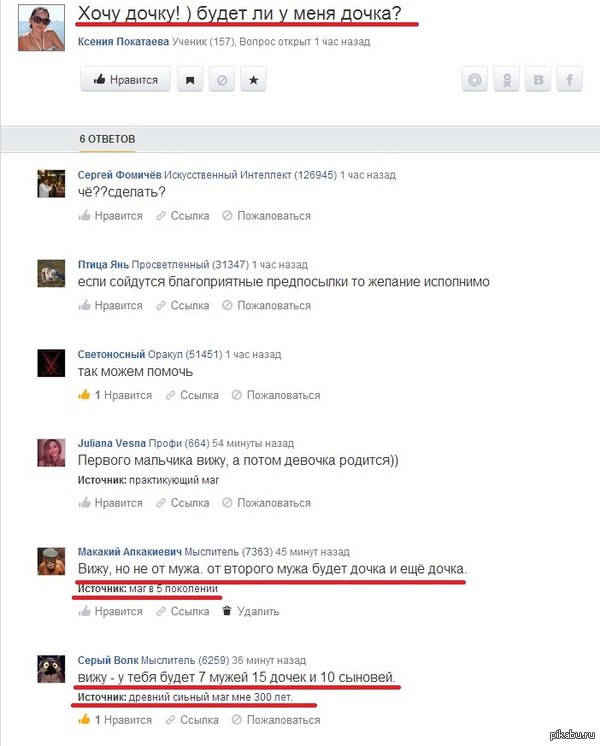The width and height of the screenshot is (600, 746).
Task: Toggle like on Серый Волк's answer
Action: pos(115,720)
